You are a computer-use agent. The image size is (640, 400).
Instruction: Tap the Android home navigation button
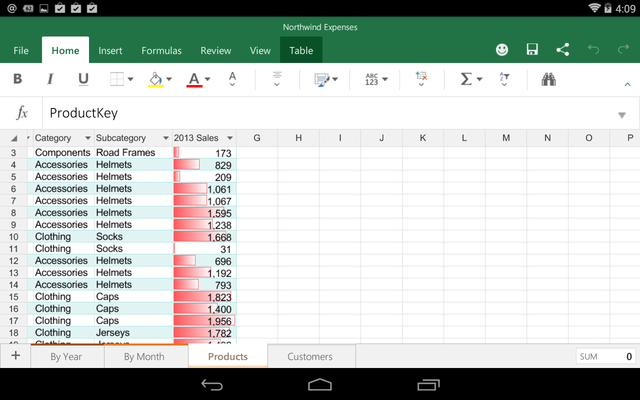[x=320, y=384]
